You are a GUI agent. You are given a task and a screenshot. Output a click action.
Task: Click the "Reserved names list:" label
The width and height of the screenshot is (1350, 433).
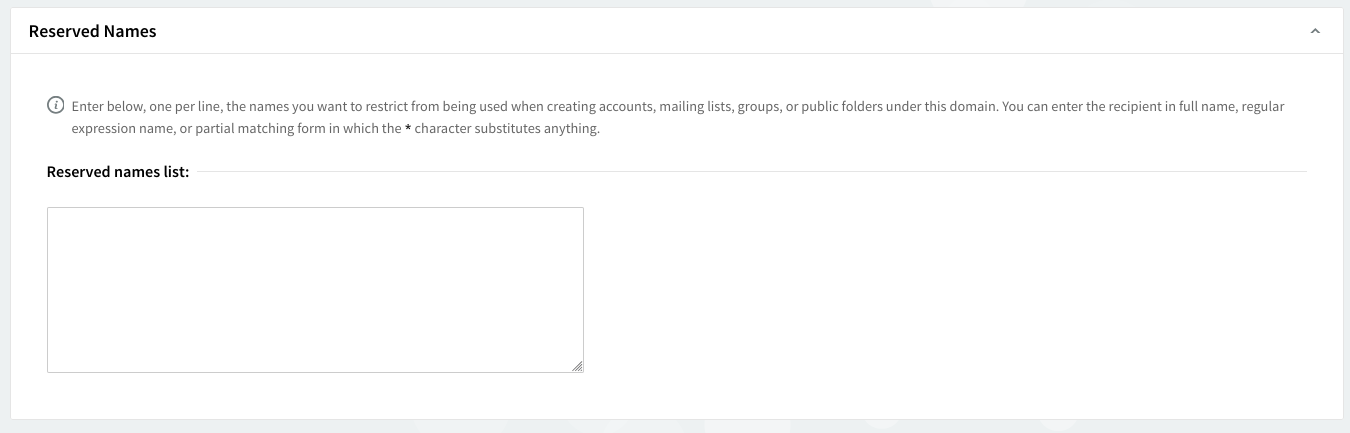[118, 172]
